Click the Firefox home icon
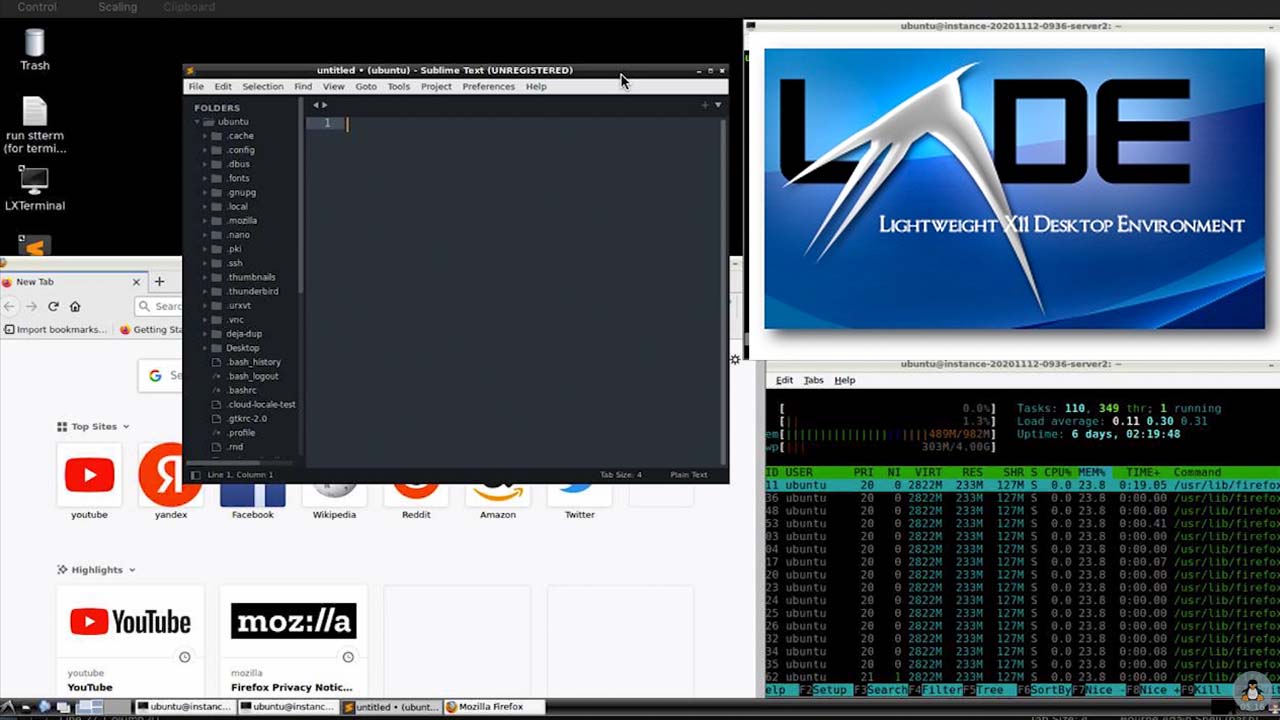This screenshot has height=720, width=1280. (75, 306)
